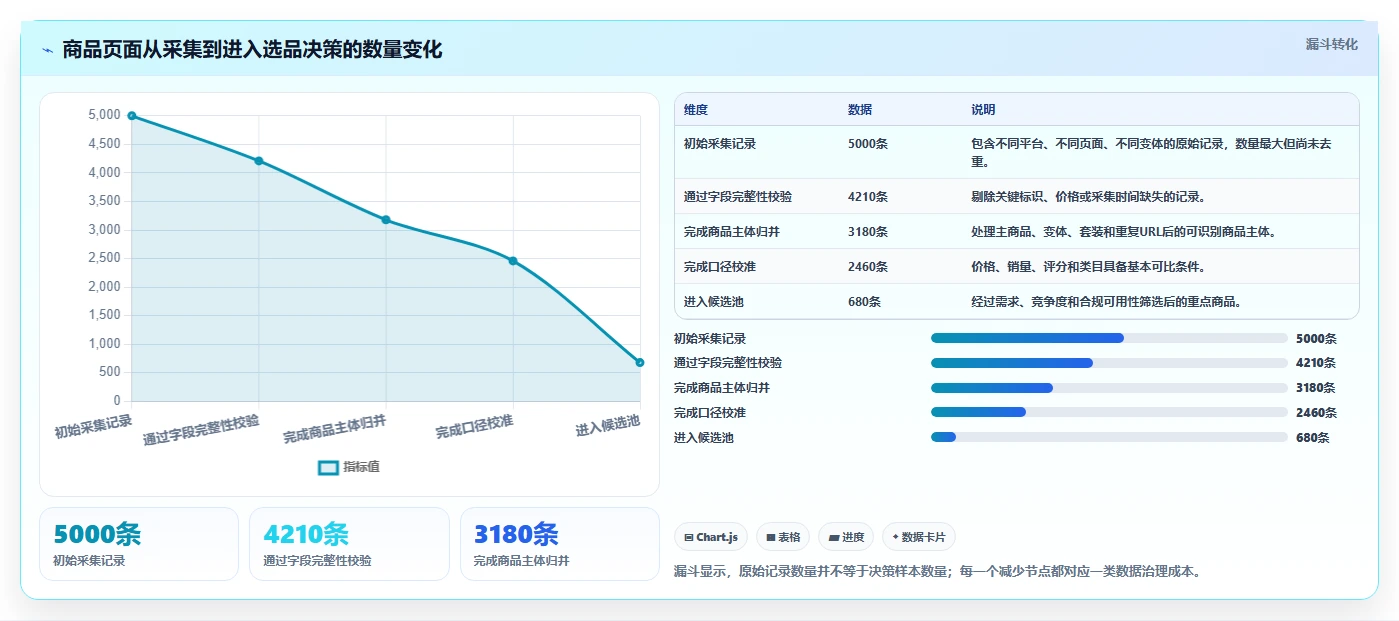Click the 2460条 table cell
Image resolution: width=1399 pixels, height=621 pixels.
pyautogui.click(x=868, y=267)
